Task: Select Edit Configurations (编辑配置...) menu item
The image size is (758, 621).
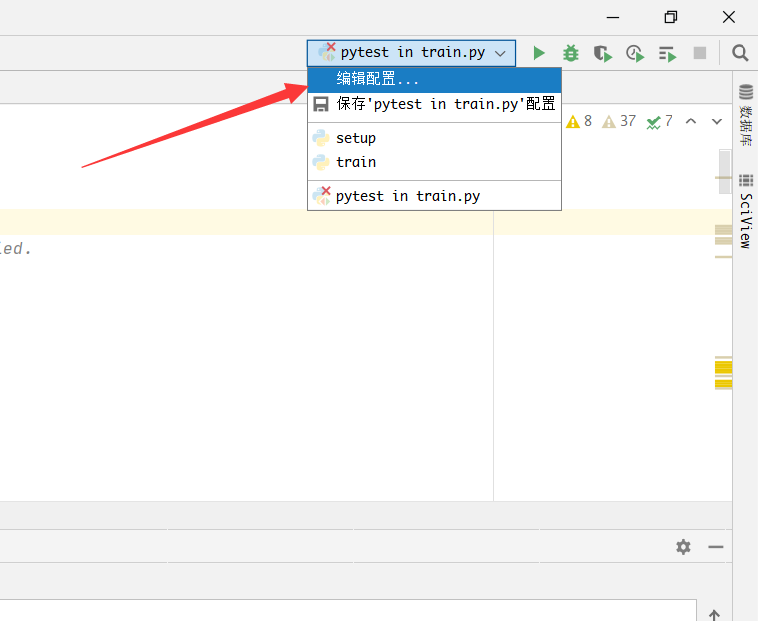Action: (x=434, y=79)
